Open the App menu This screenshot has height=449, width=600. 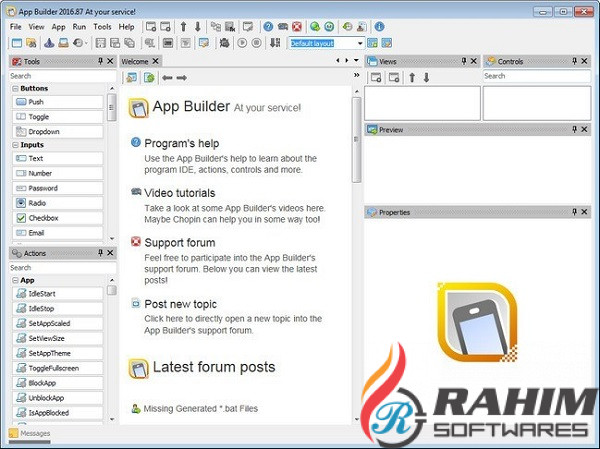[59, 27]
